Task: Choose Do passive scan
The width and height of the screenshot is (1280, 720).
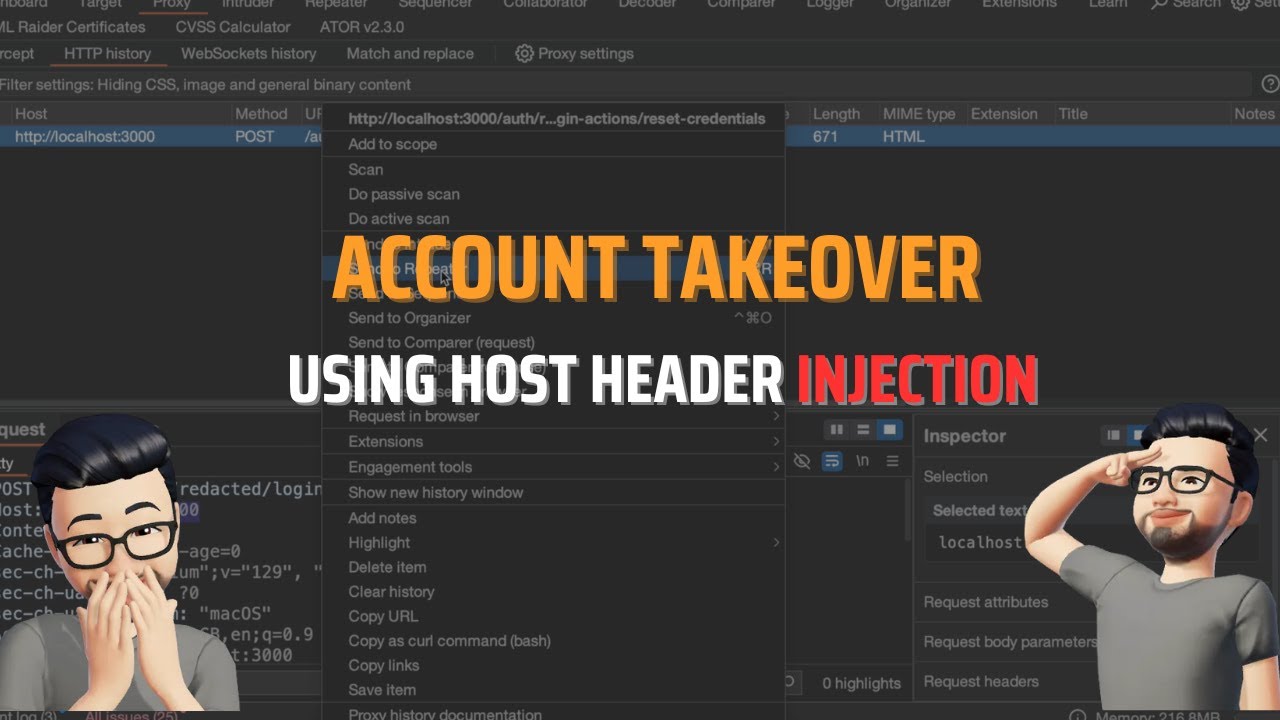Action: click(x=404, y=194)
